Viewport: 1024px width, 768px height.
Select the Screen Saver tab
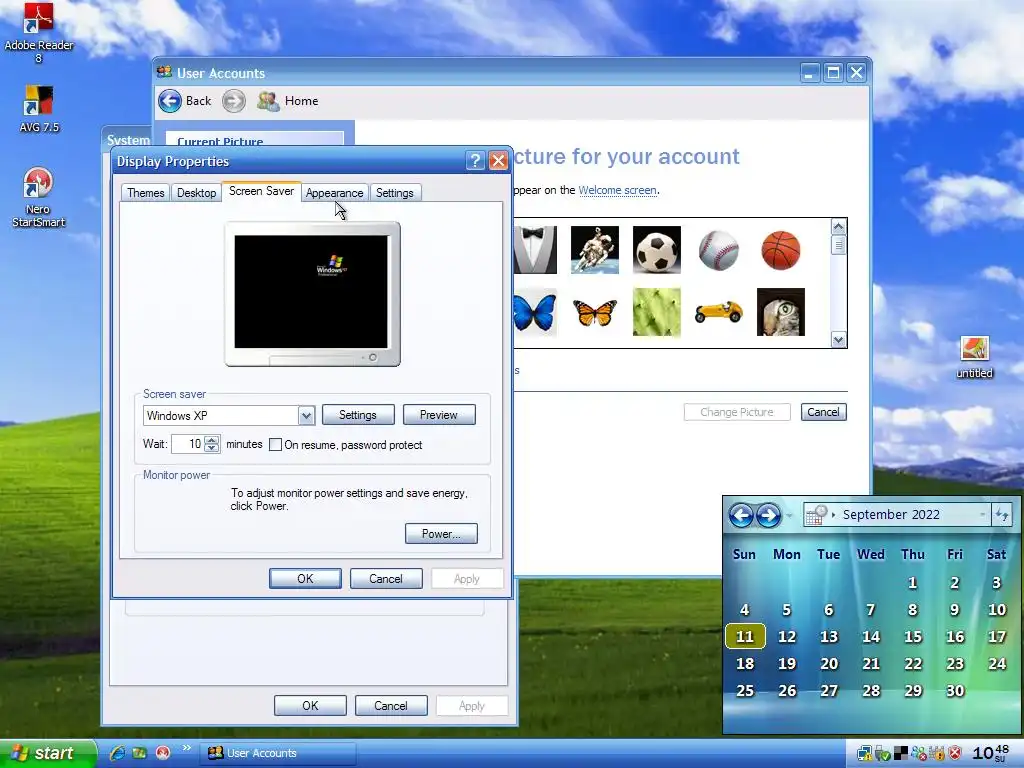point(261,191)
